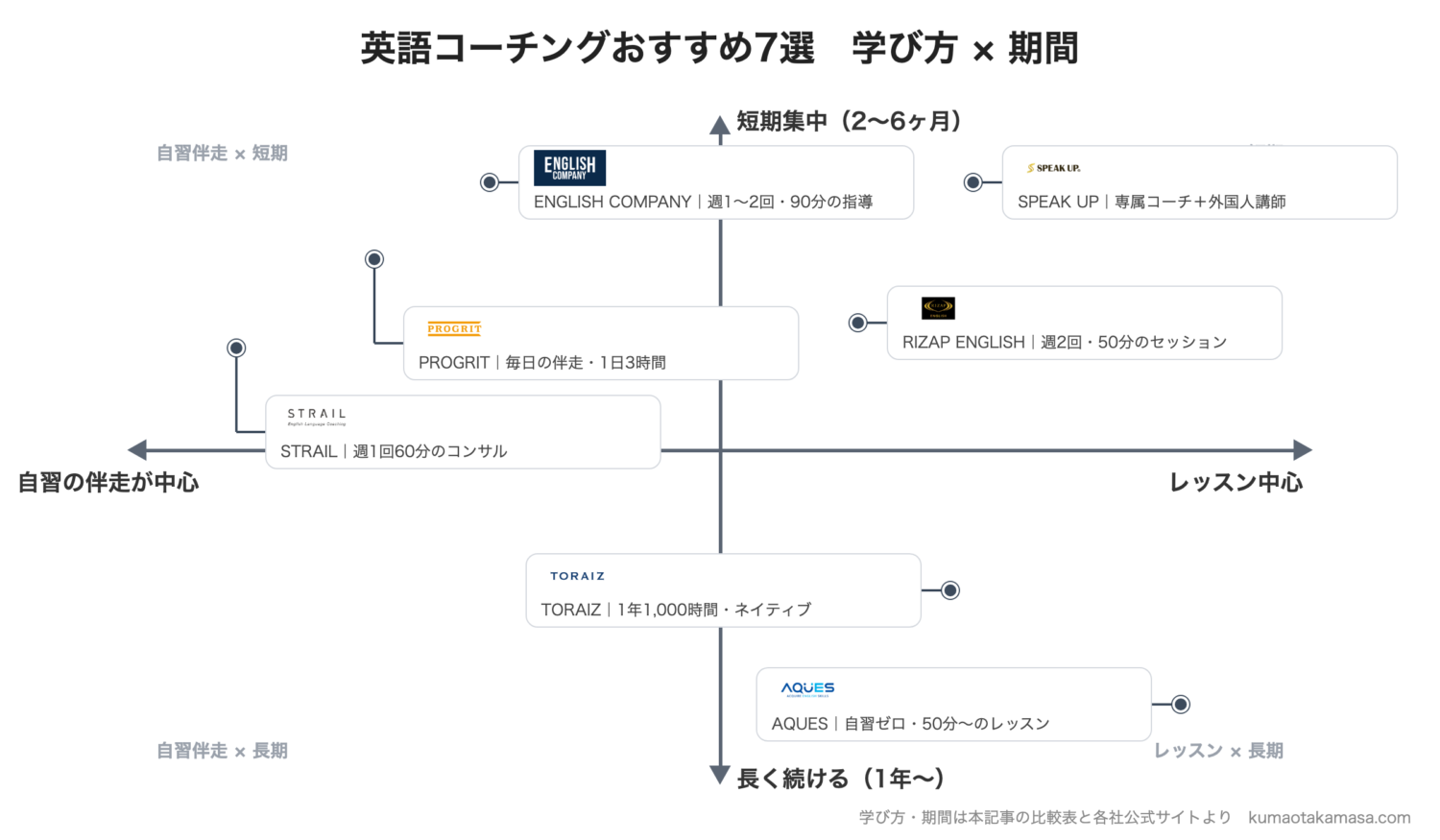
Task: Click the text 'ENGLISH COMPANY｜週1〜2回・90分の指導'
Action: coord(703,202)
